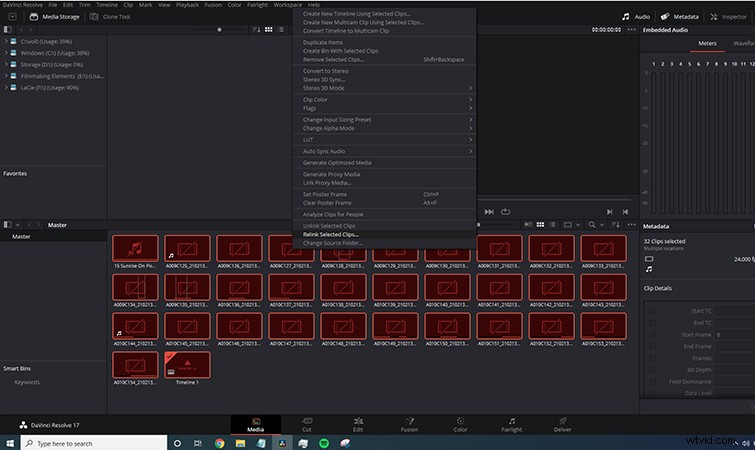
Task: Open Clip Color submenu in context menu
Action: click(x=384, y=100)
